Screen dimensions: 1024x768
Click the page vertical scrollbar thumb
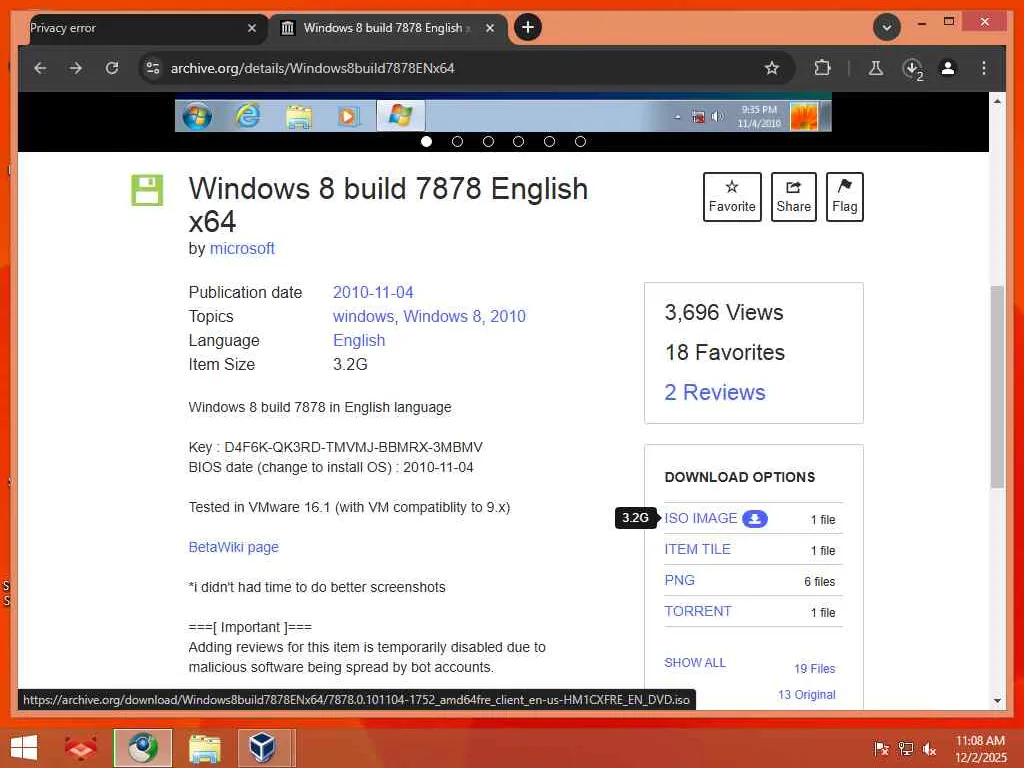997,387
